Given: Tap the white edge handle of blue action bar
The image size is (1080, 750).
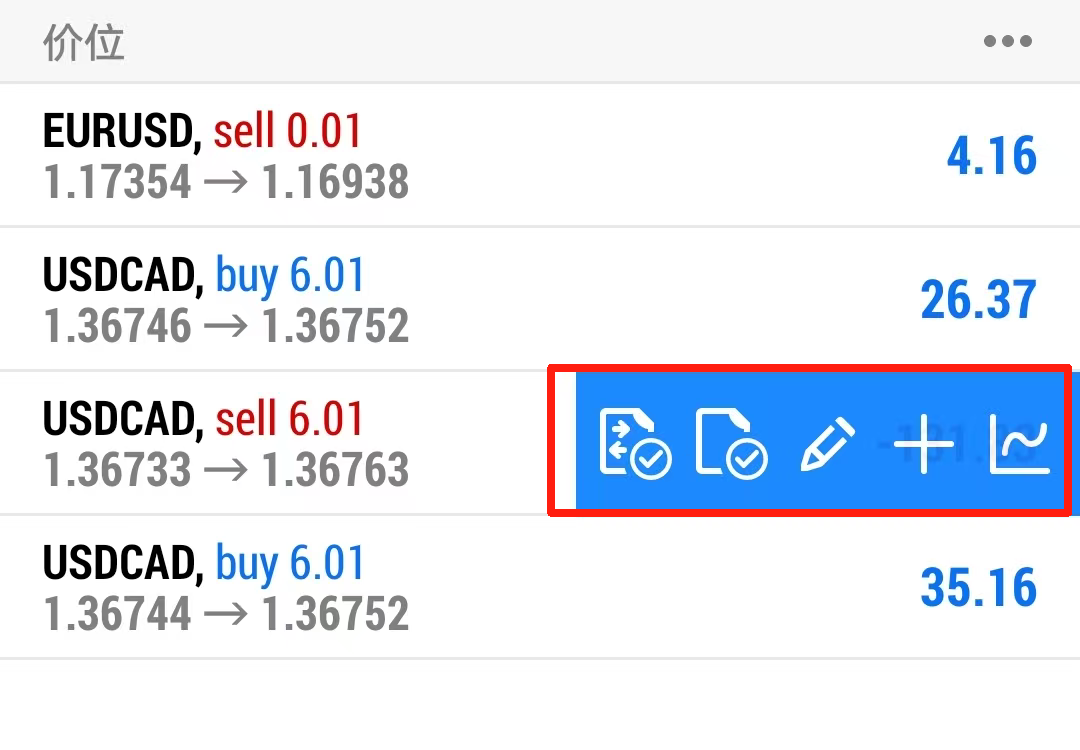Looking at the screenshot, I should tap(567, 442).
